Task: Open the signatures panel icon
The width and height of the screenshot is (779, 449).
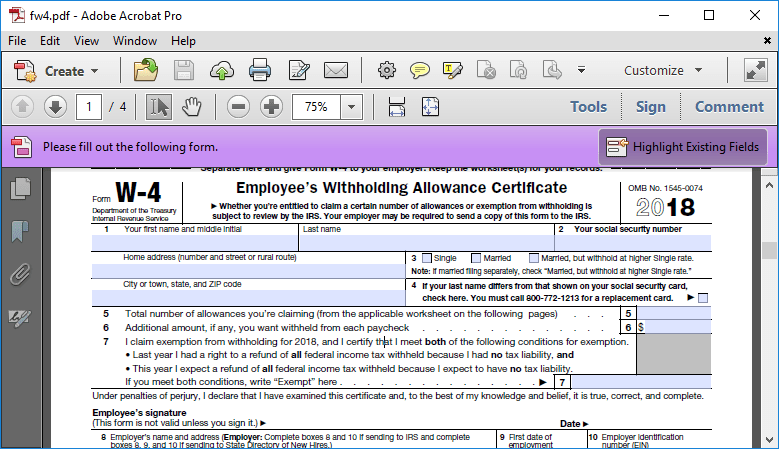Action: (20, 318)
